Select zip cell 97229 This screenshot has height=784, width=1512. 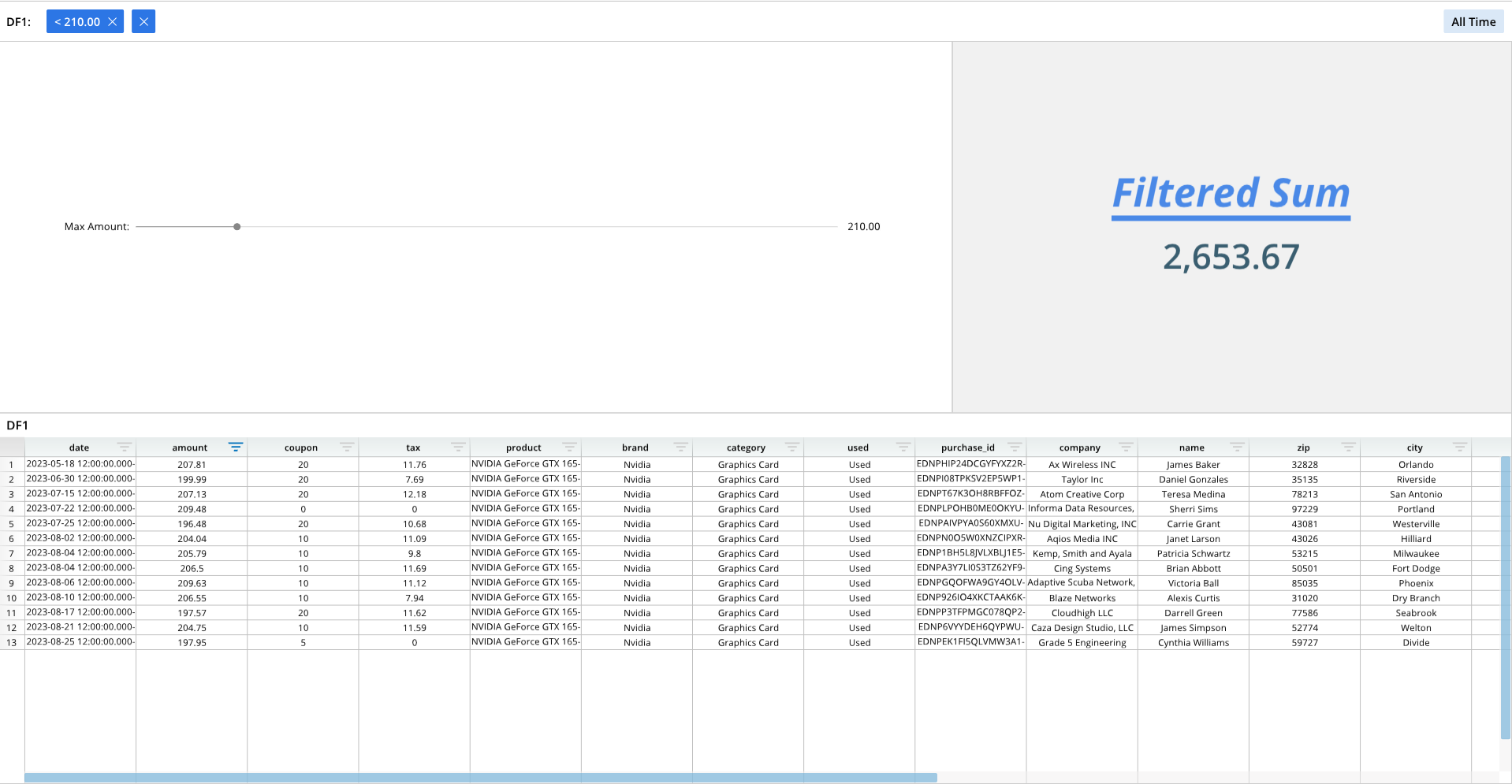[1305, 510]
